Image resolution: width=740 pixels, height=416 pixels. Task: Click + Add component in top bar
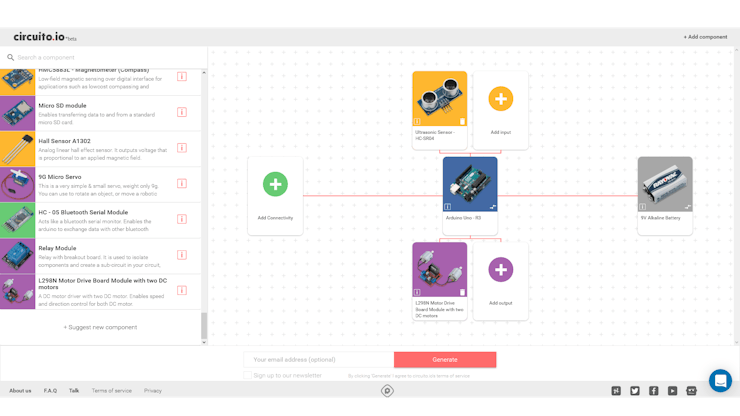click(x=705, y=37)
